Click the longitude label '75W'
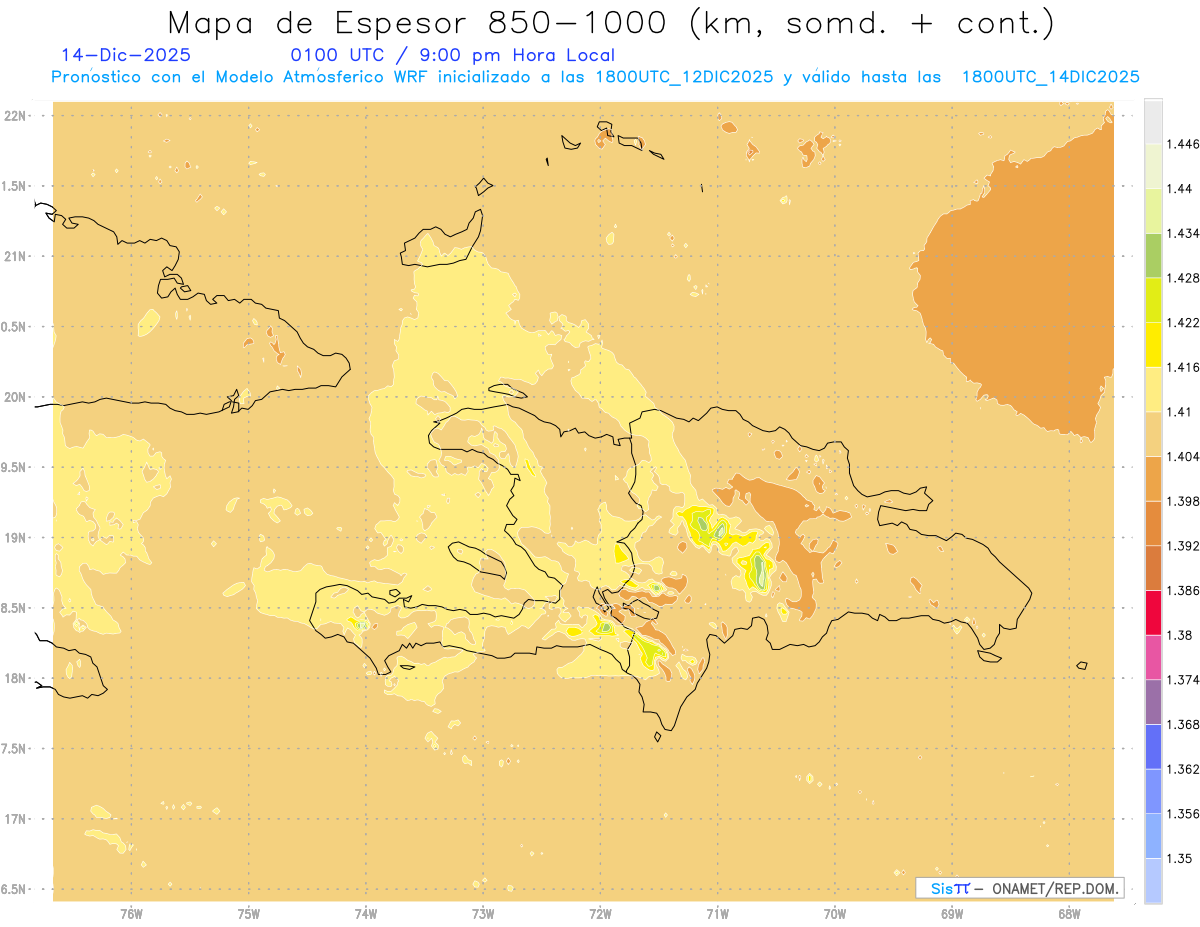This screenshot has height=927, width=1200. pos(249,914)
